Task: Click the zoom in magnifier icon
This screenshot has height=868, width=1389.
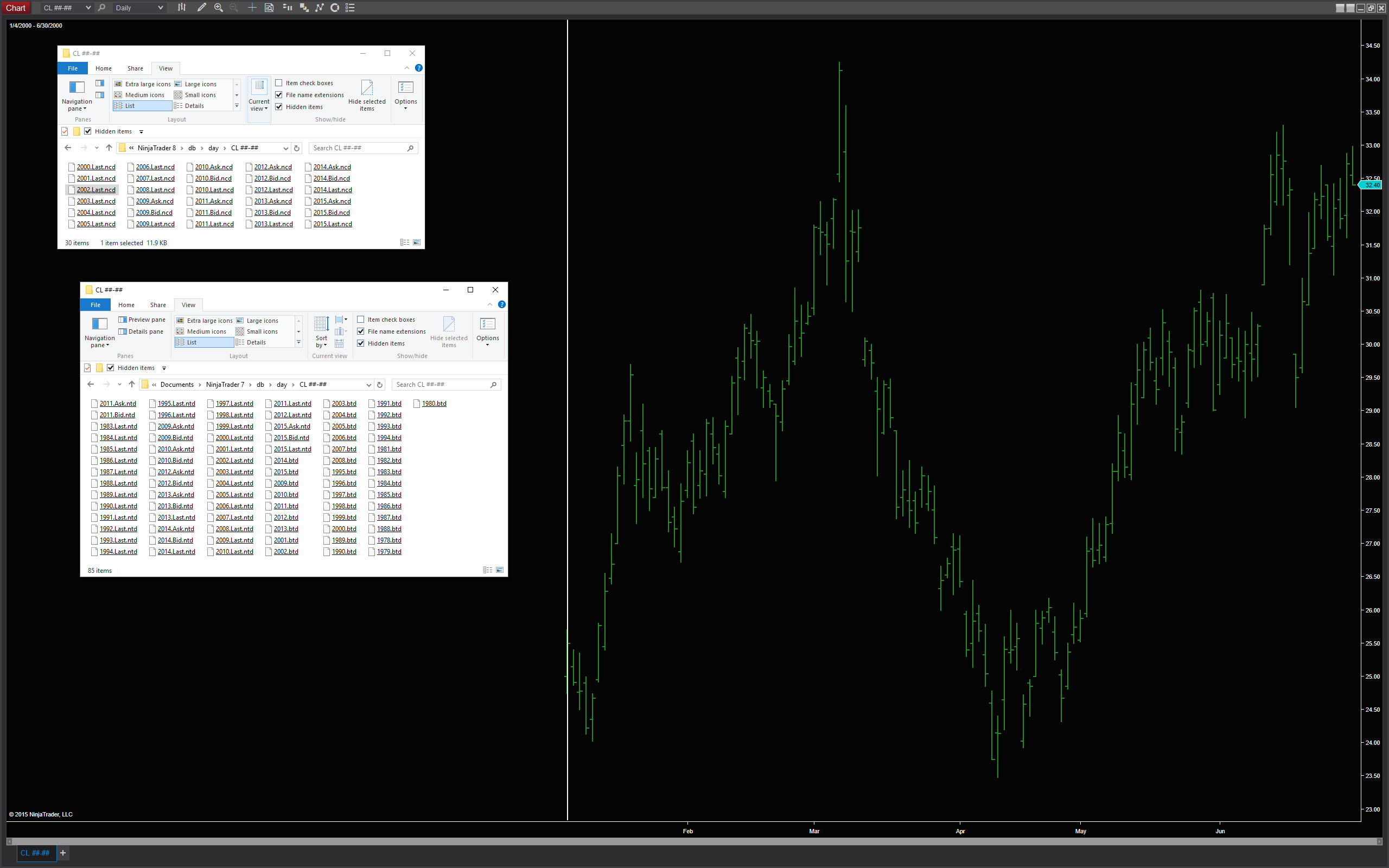Action: click(x=219, y=8)
